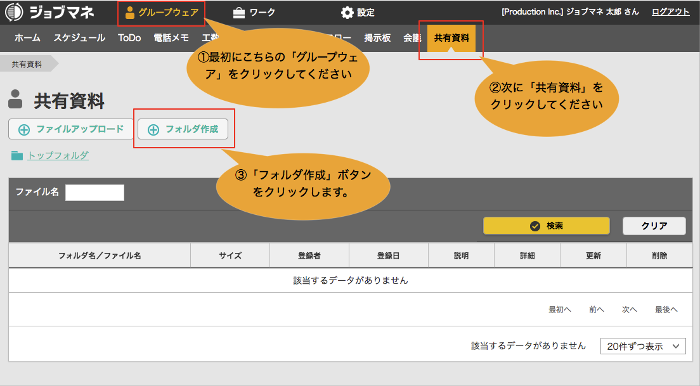700x386 pixels.
Task: Click the 詳細 column header
Action: [x=527, y=256]
